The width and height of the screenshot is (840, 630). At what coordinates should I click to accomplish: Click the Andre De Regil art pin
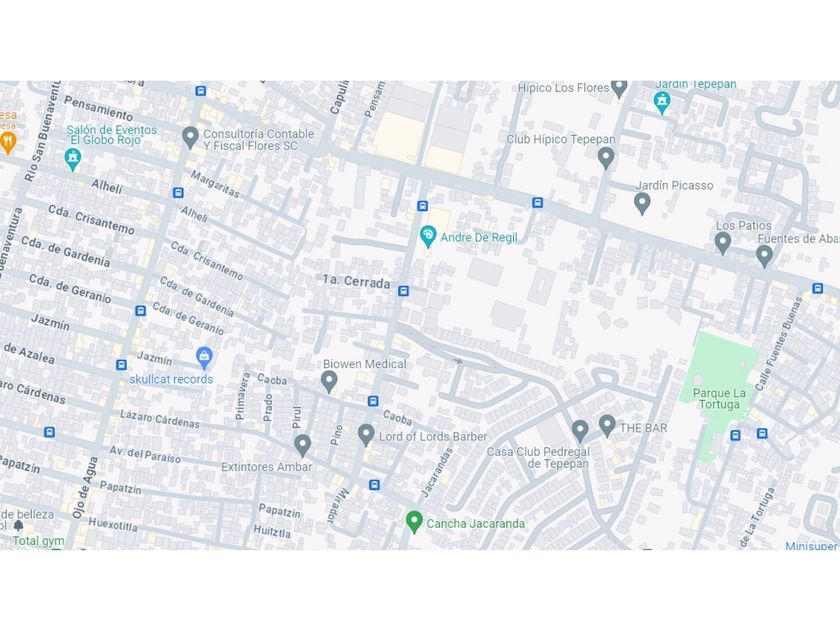coord(428,237)
